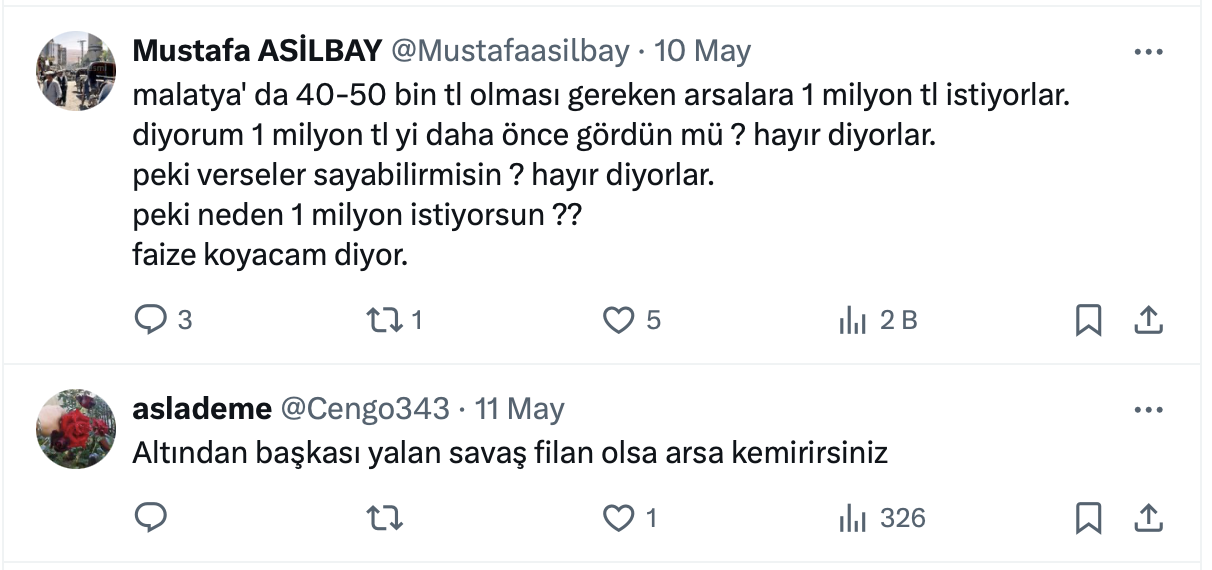Open the 11 May timestamp link
The height and width of the screenshot is (570, 1212).
(x=520, y=409)
